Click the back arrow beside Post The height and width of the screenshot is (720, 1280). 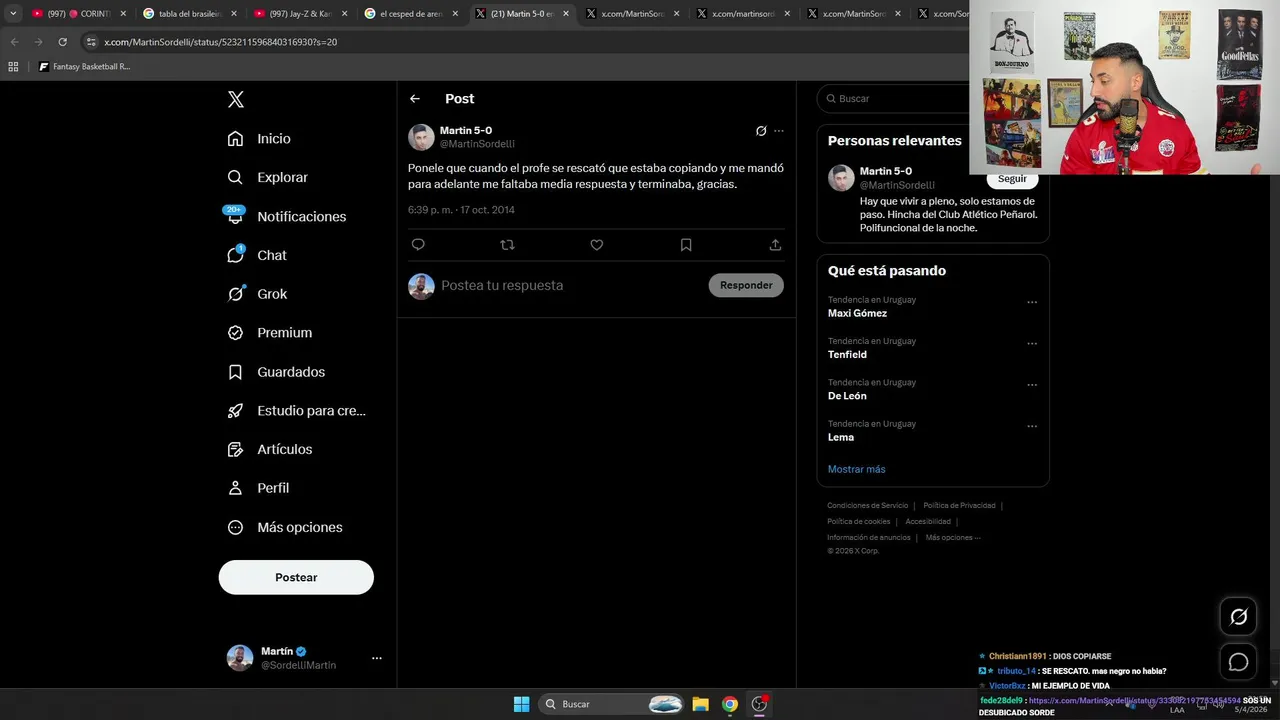[415, 99]
